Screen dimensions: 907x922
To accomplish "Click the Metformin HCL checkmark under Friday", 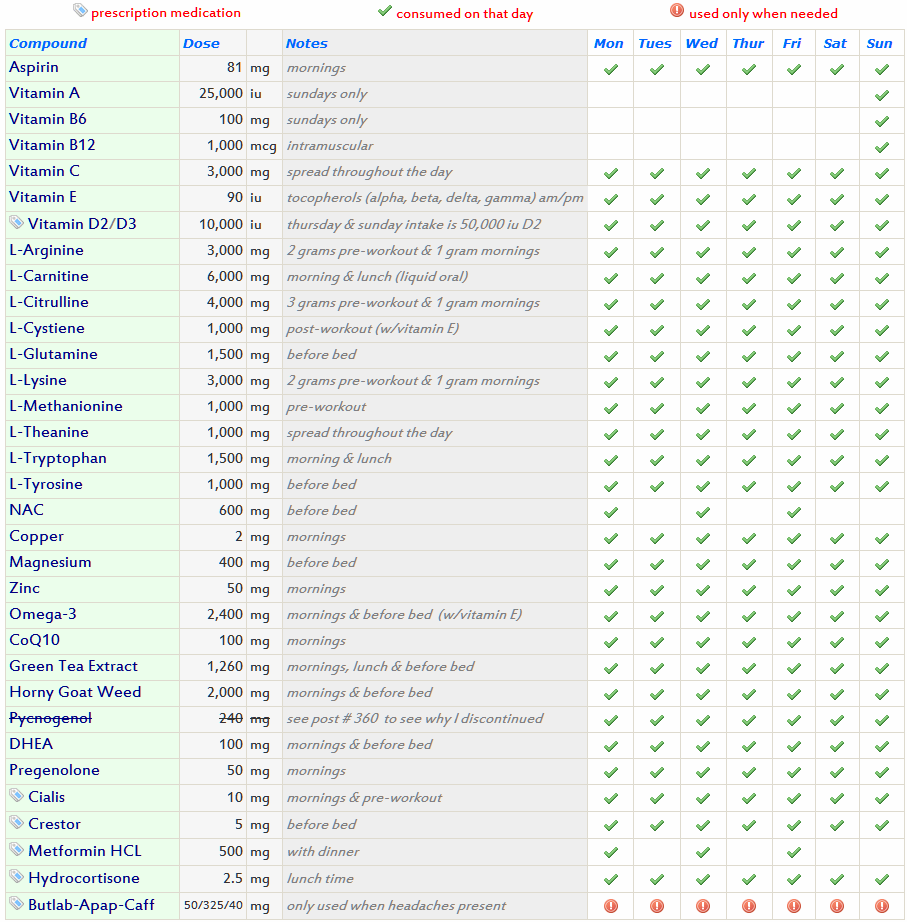I will (x=793, y=853).
